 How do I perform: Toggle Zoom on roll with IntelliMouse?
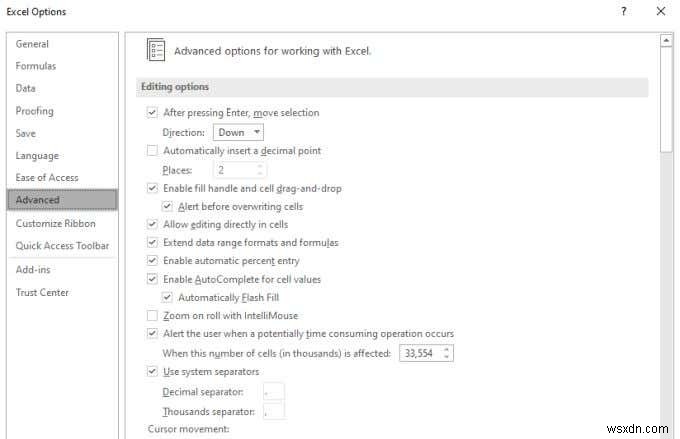[152, 316]
